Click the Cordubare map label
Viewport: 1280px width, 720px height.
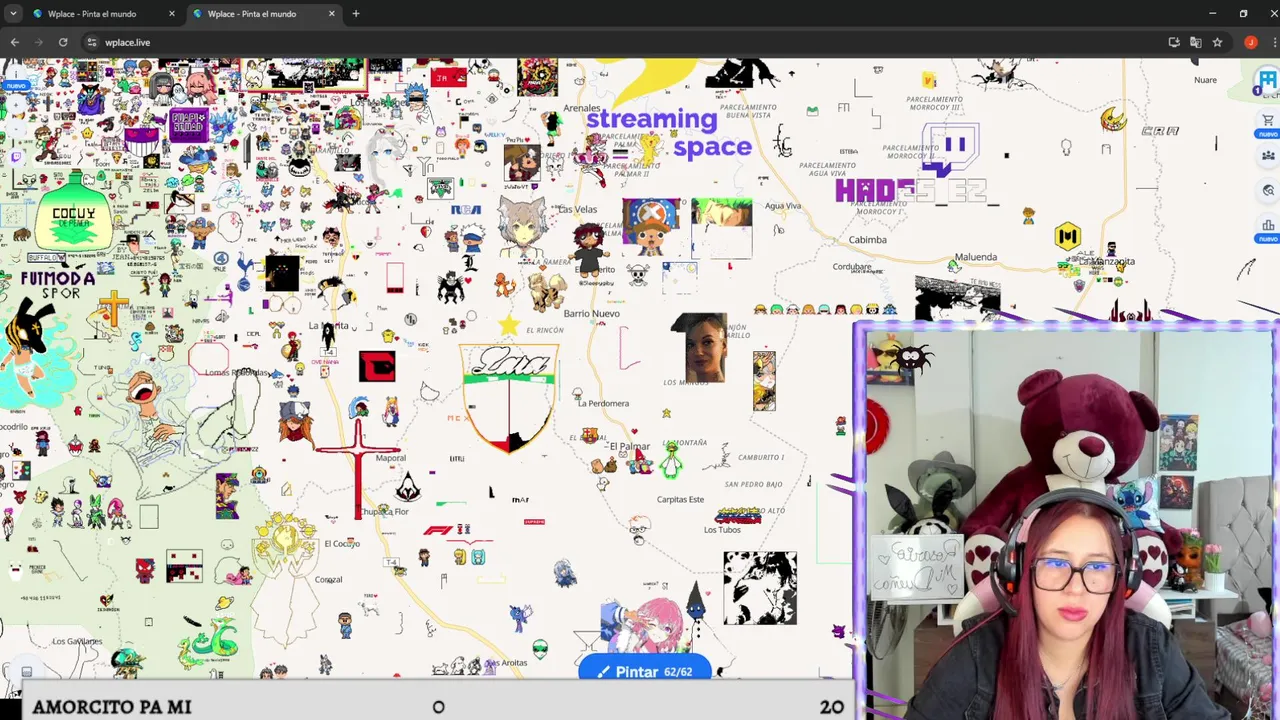pos(852,267)
